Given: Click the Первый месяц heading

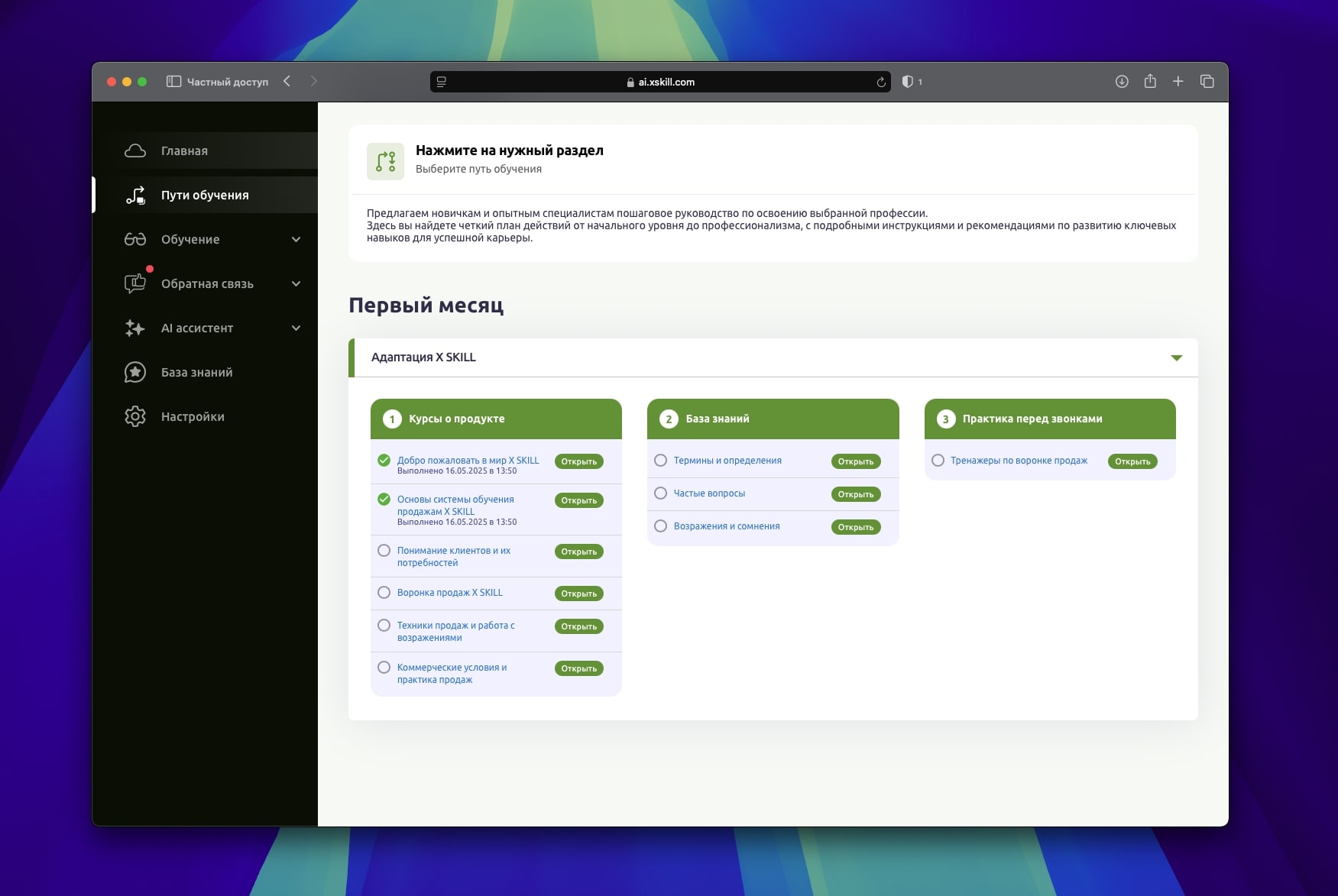Looking at the screenshot, I should coord(426,305).
